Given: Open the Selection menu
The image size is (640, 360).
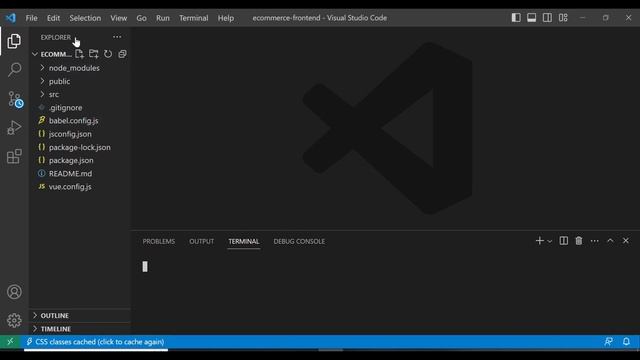Looking at the screenshot, I should [x=85, y=18].
